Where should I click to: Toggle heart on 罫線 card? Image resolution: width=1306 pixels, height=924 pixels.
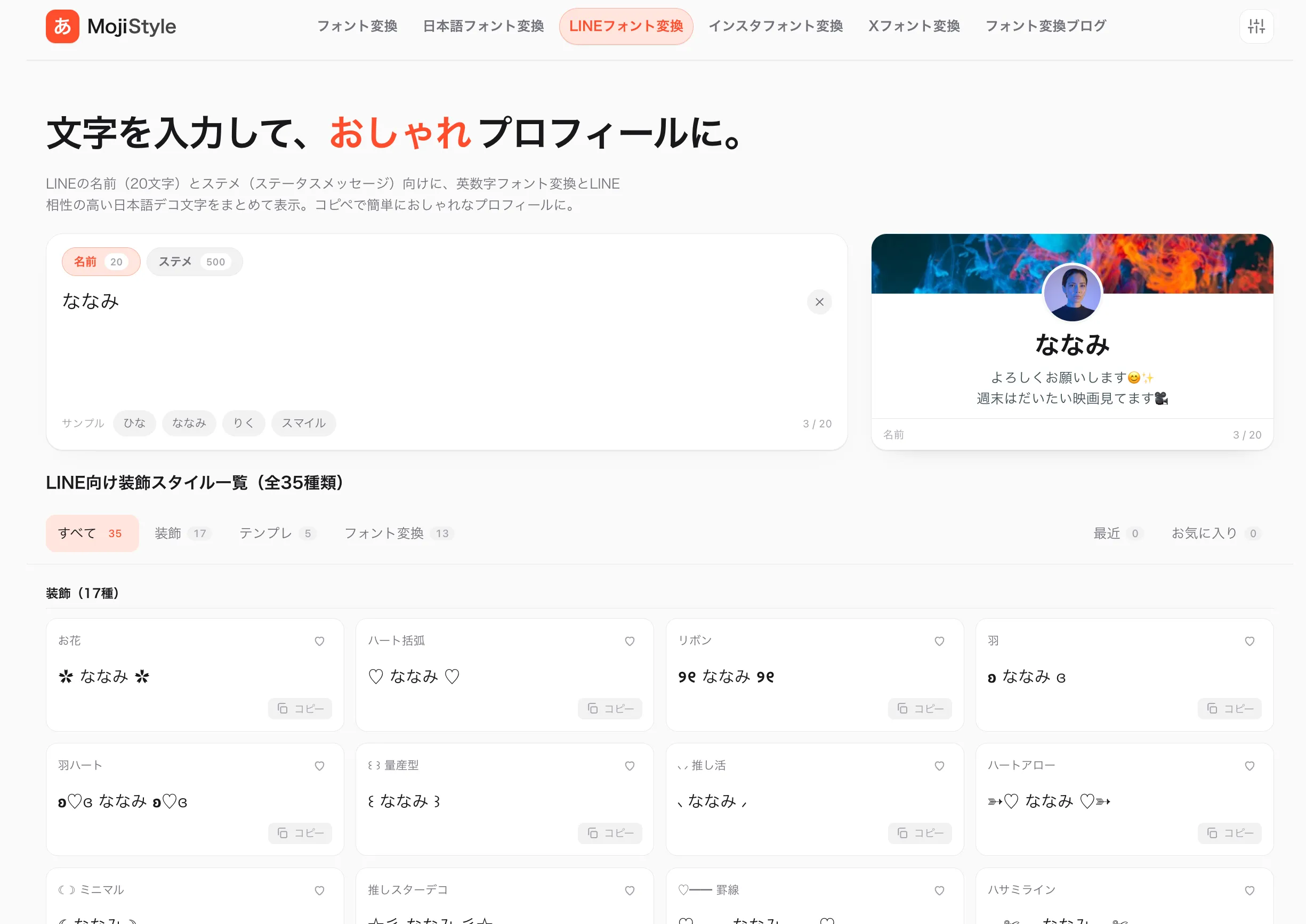(939, 890)
